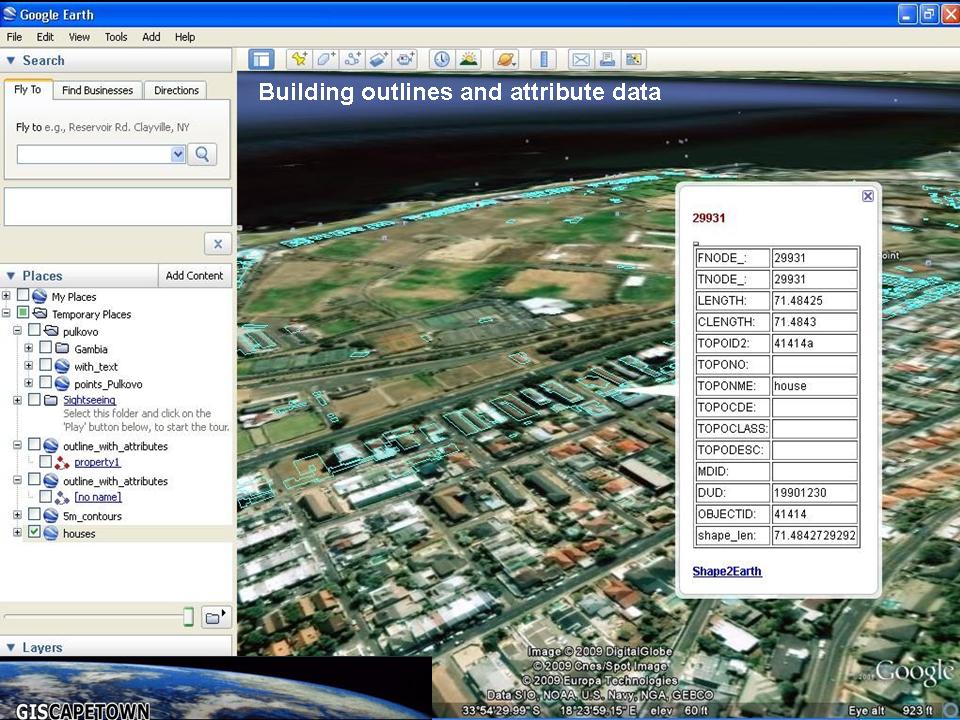960x720 pixels.
Task: Add a path from the toolbar
Action: (x=352, y=59)
